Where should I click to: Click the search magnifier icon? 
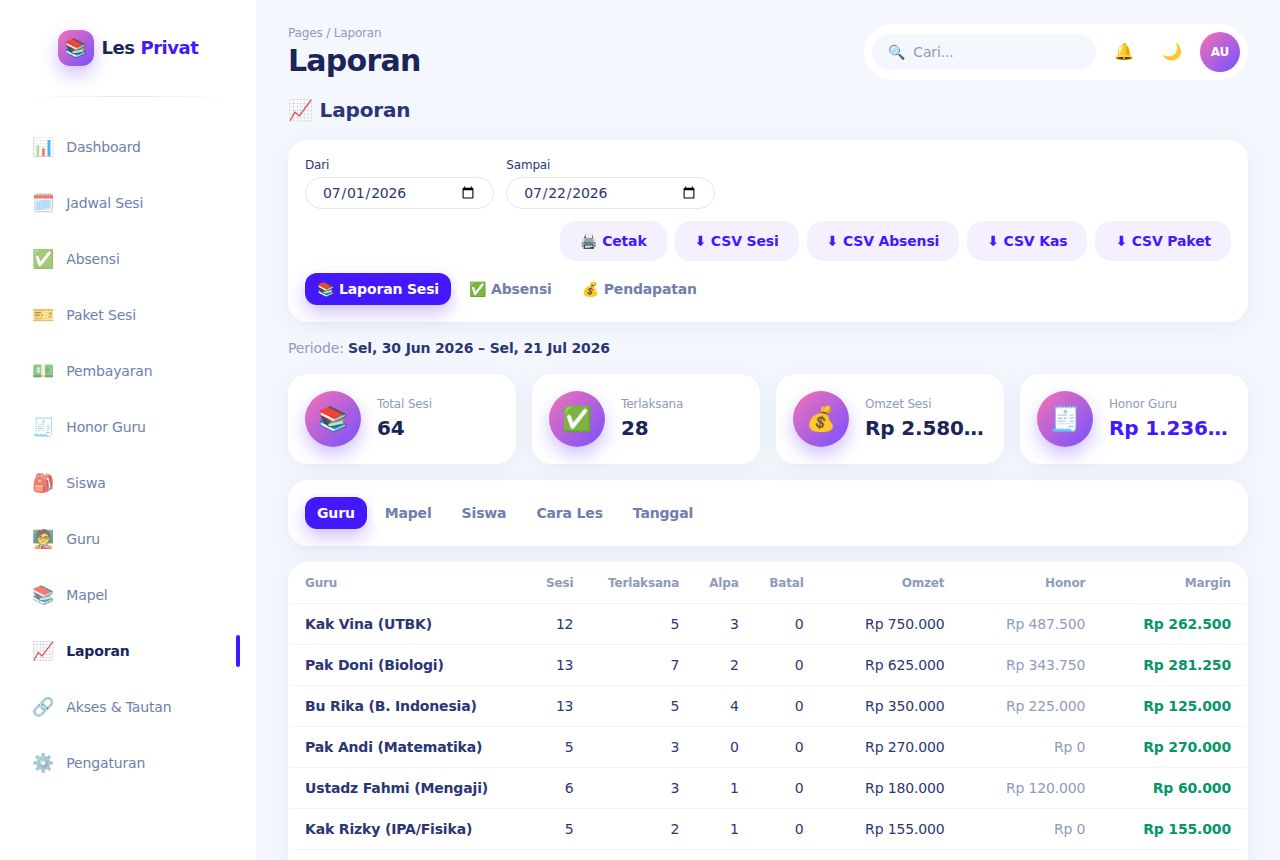896,52
